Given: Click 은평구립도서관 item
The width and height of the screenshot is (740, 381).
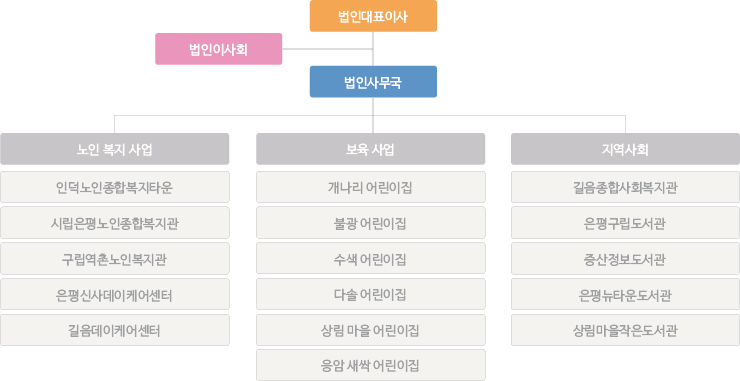Looking at the screenshot, I should (625, 222).
